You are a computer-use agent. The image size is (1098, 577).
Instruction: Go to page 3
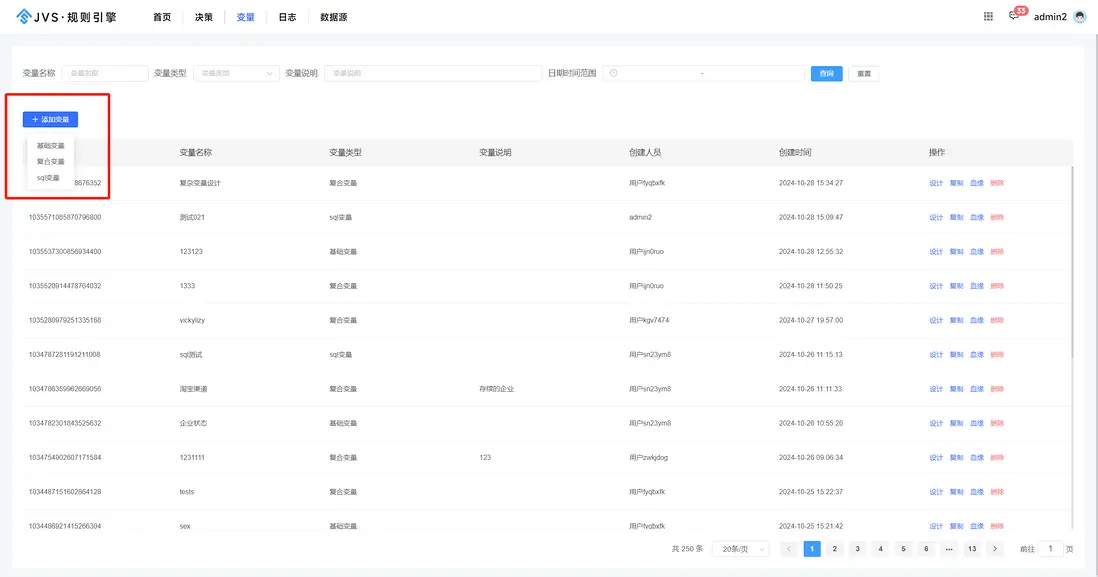pos(857,549)
